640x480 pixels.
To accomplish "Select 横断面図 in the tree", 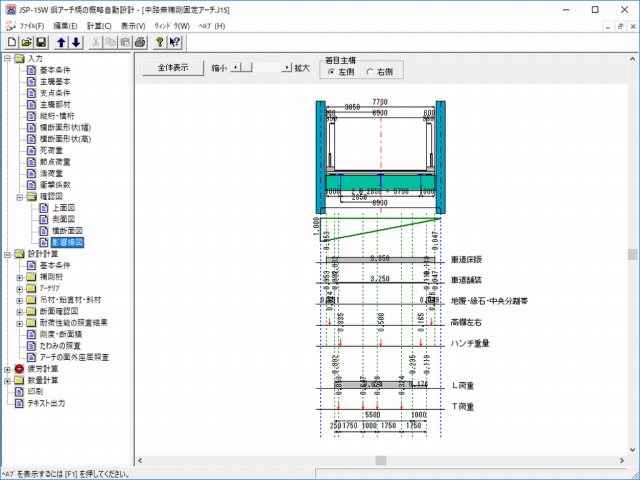I will click(68, 231).
